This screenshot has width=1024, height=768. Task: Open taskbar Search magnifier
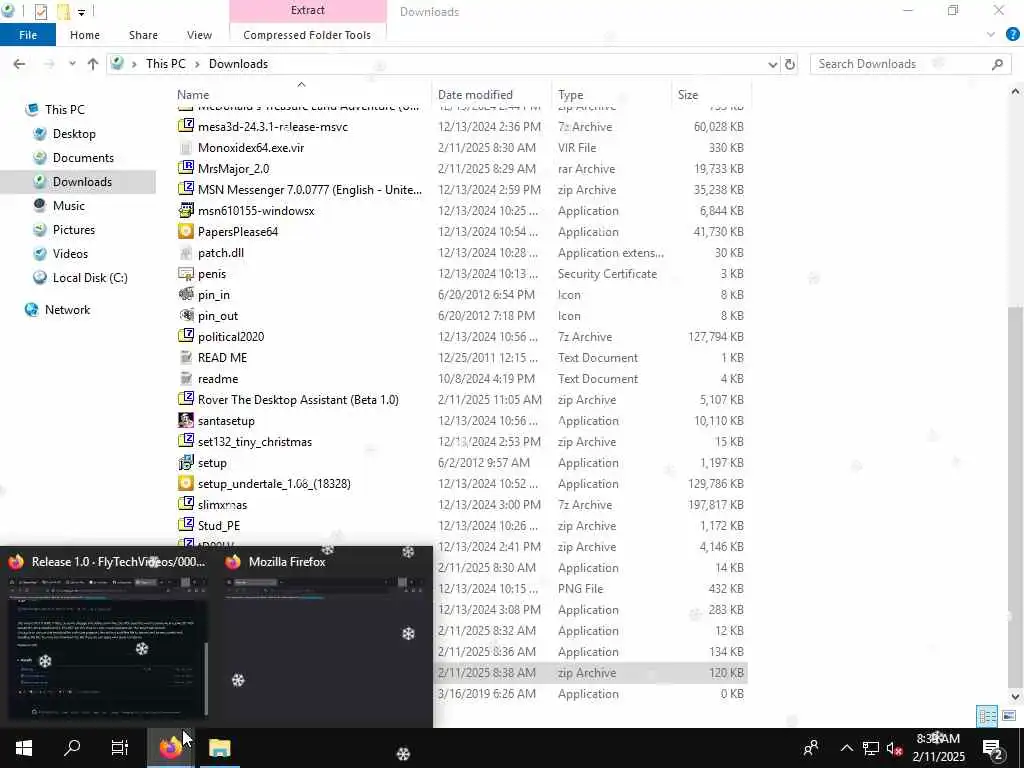(x=72, y=748)
